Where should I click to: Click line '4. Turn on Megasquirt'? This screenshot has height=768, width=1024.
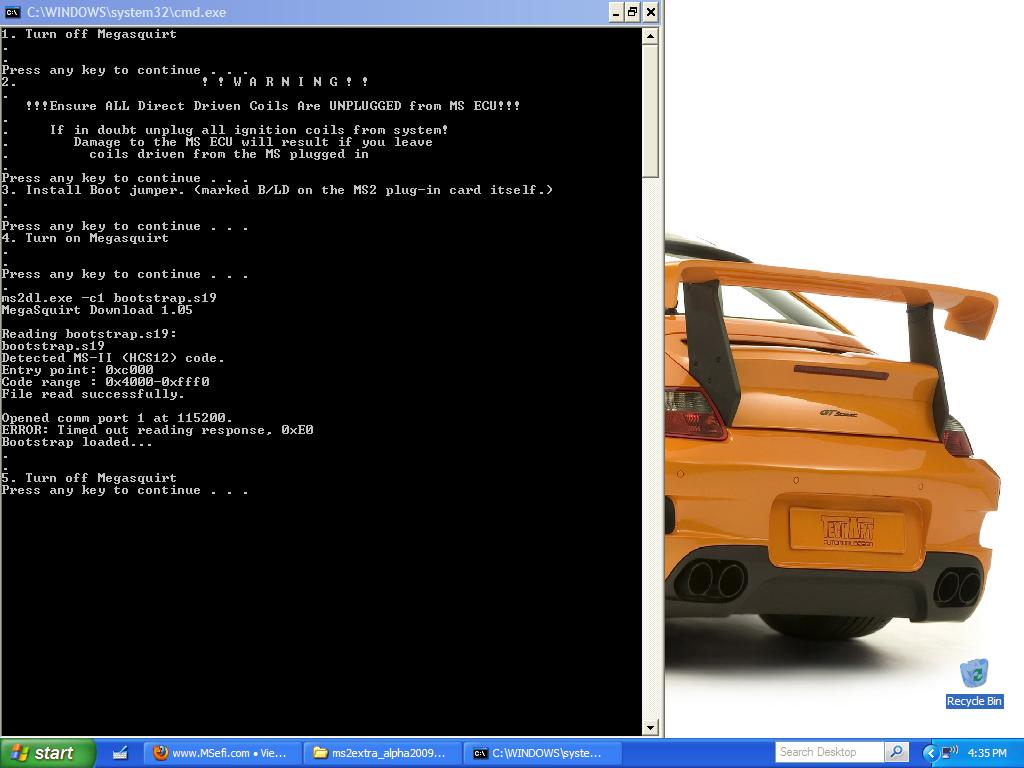pyautogui.click(x=85, y=238)
